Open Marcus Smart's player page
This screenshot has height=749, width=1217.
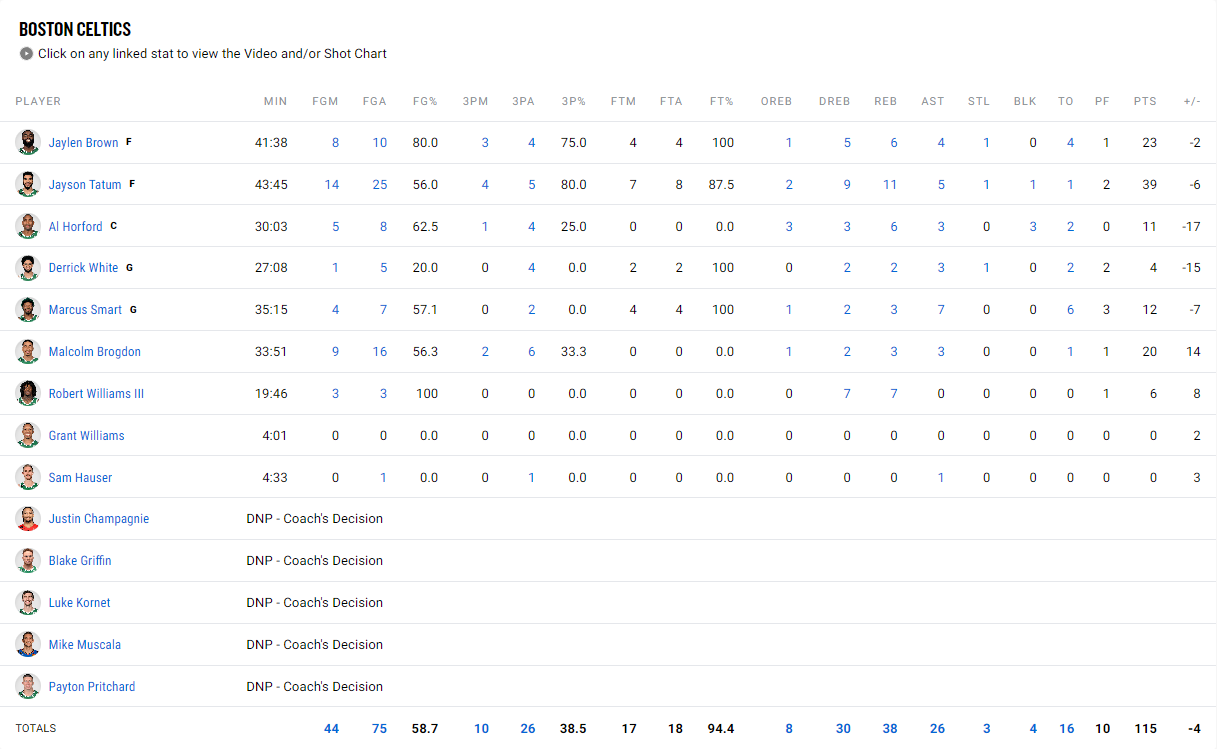(85, 310)
